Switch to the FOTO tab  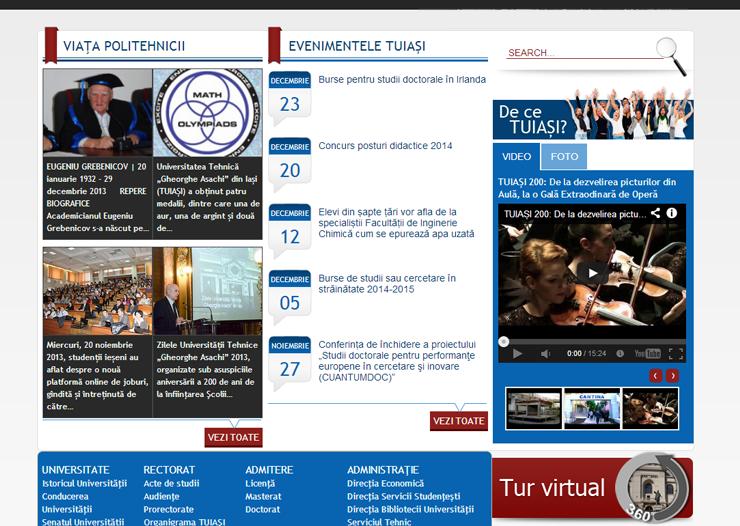click(x=564, y=157)
